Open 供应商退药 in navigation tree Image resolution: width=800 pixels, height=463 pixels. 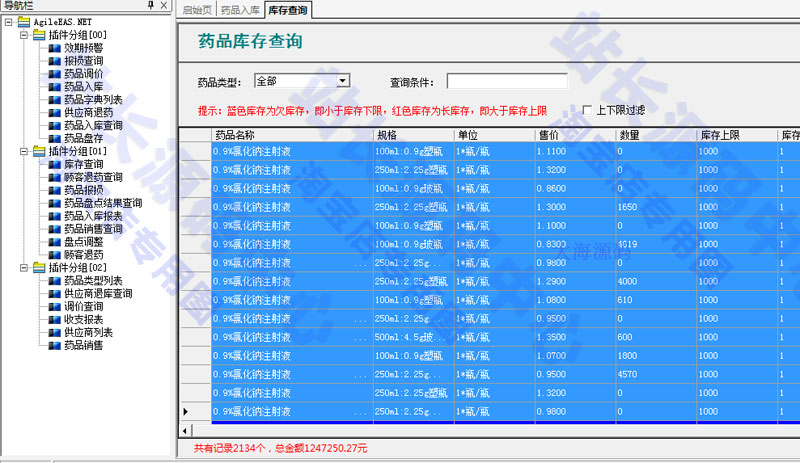[88, 112]
